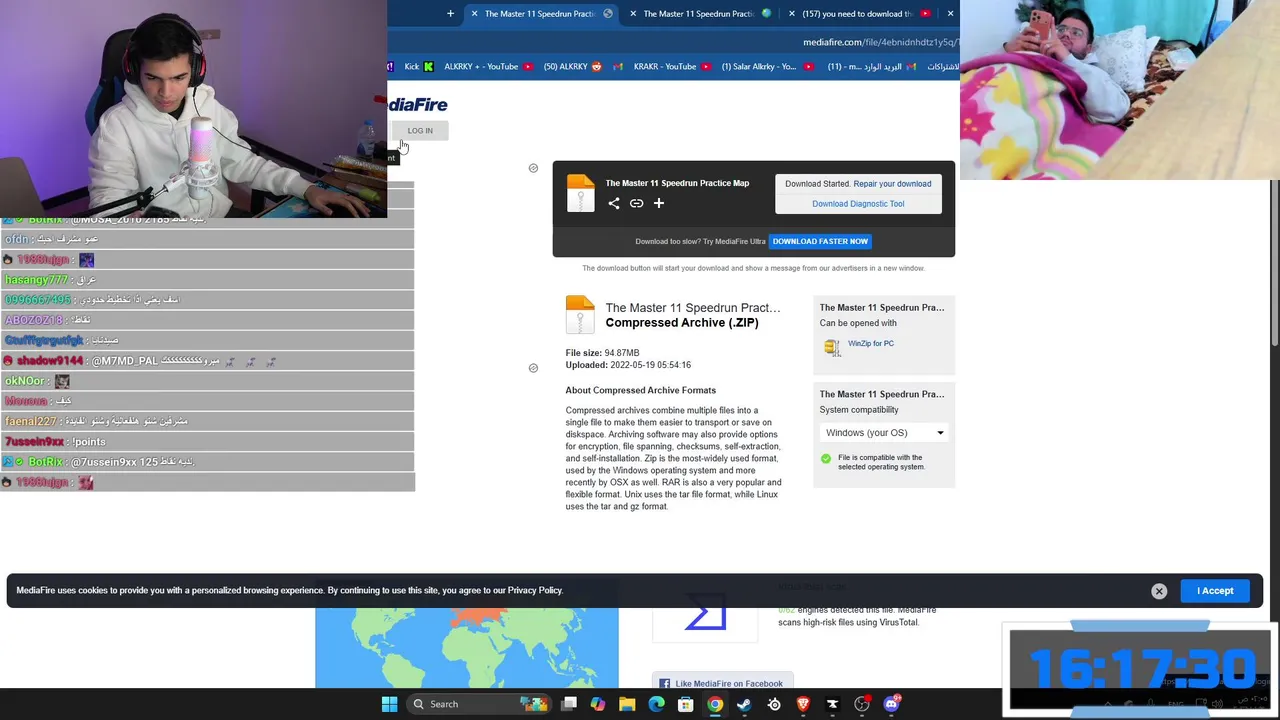
Task: Open the Kick bookmark
Action: pos(419,67)
